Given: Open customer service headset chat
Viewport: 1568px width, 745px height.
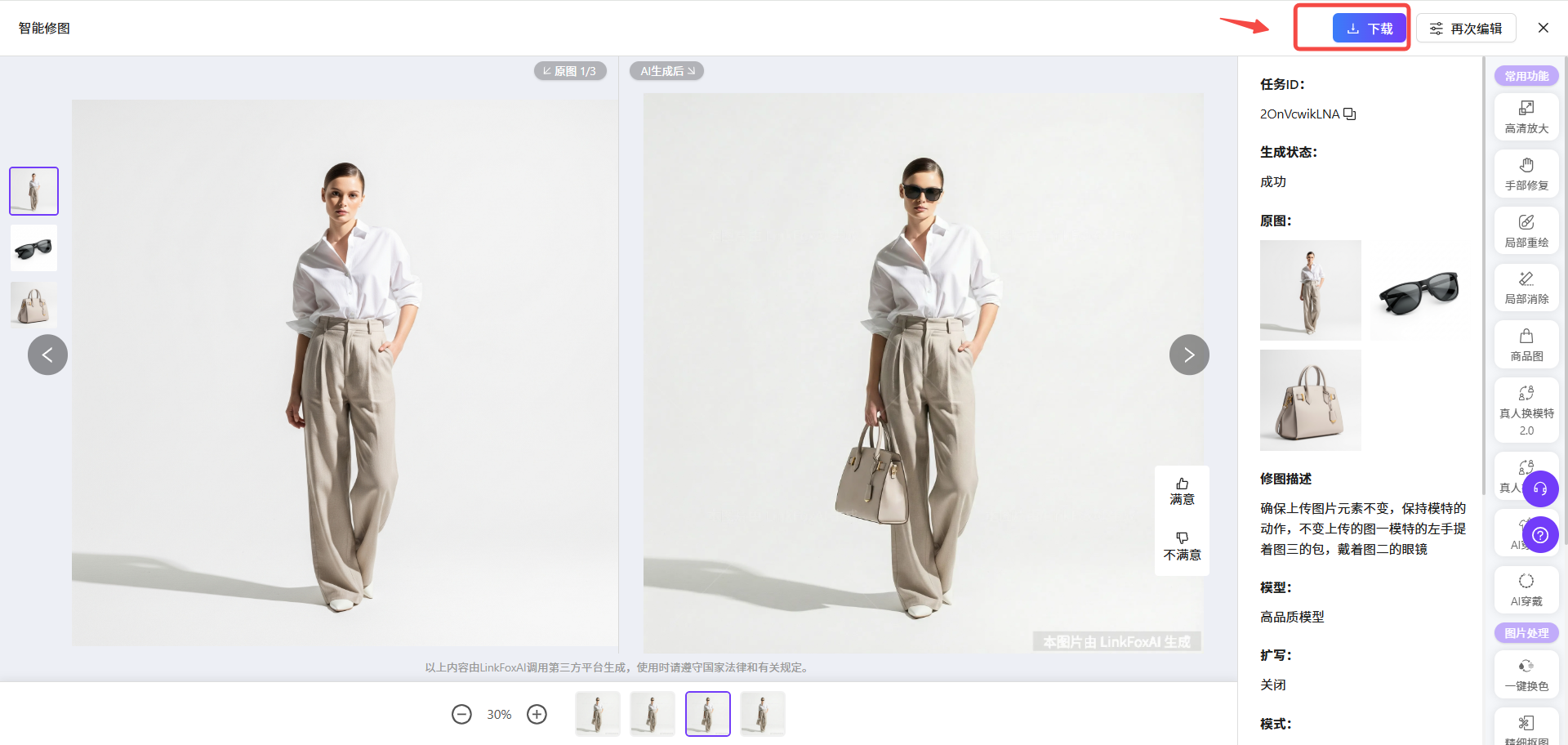Looking at the screenshot, I should (x=1540, y=489).
